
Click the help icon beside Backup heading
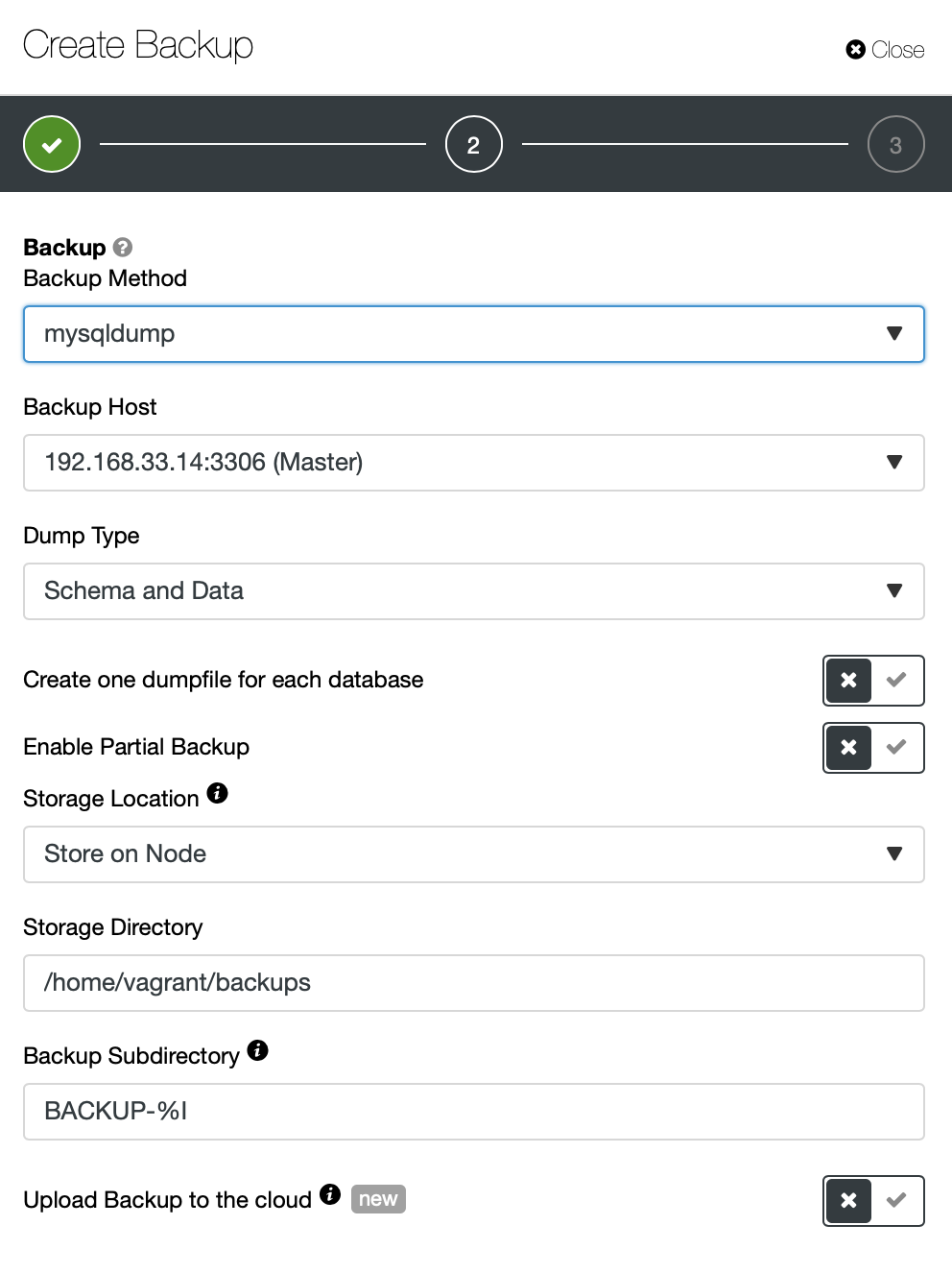123,248
